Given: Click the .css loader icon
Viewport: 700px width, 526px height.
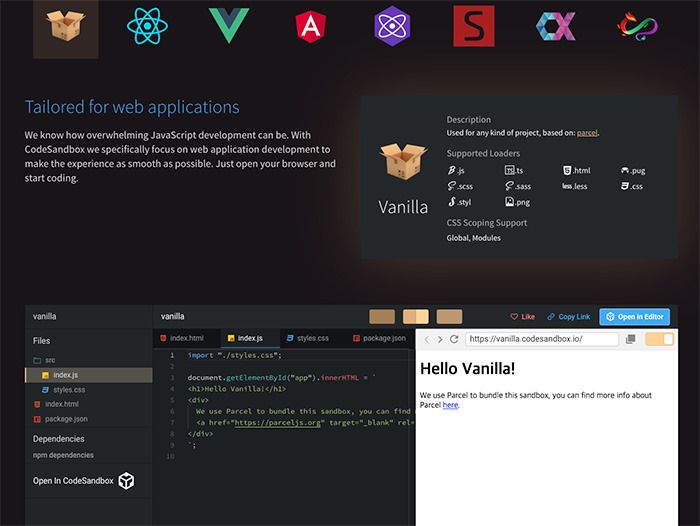Looking at the screenshot, I should click(625, 186).
